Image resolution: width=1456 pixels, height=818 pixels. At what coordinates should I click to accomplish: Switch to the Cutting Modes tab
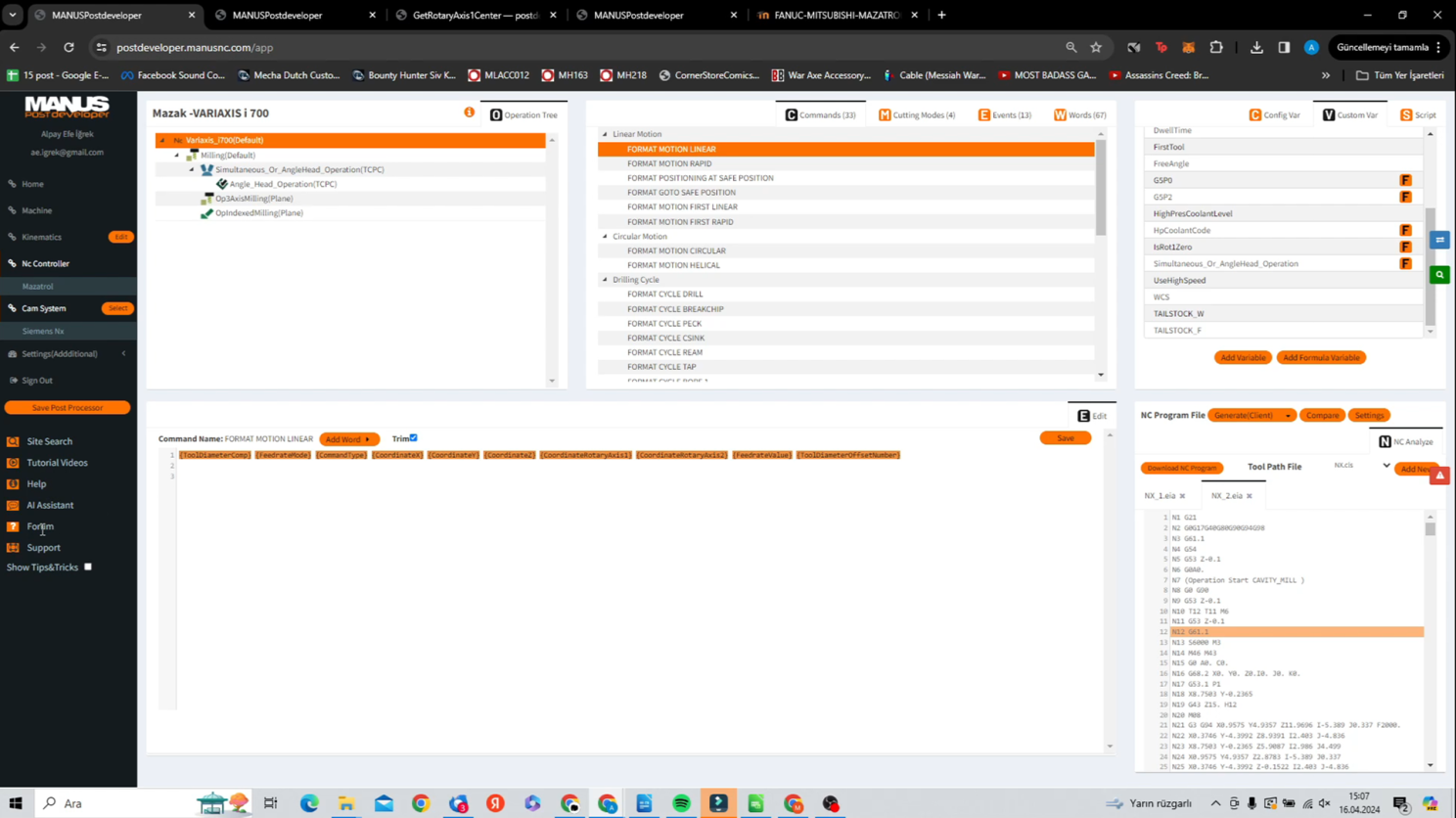coord(917,114)
